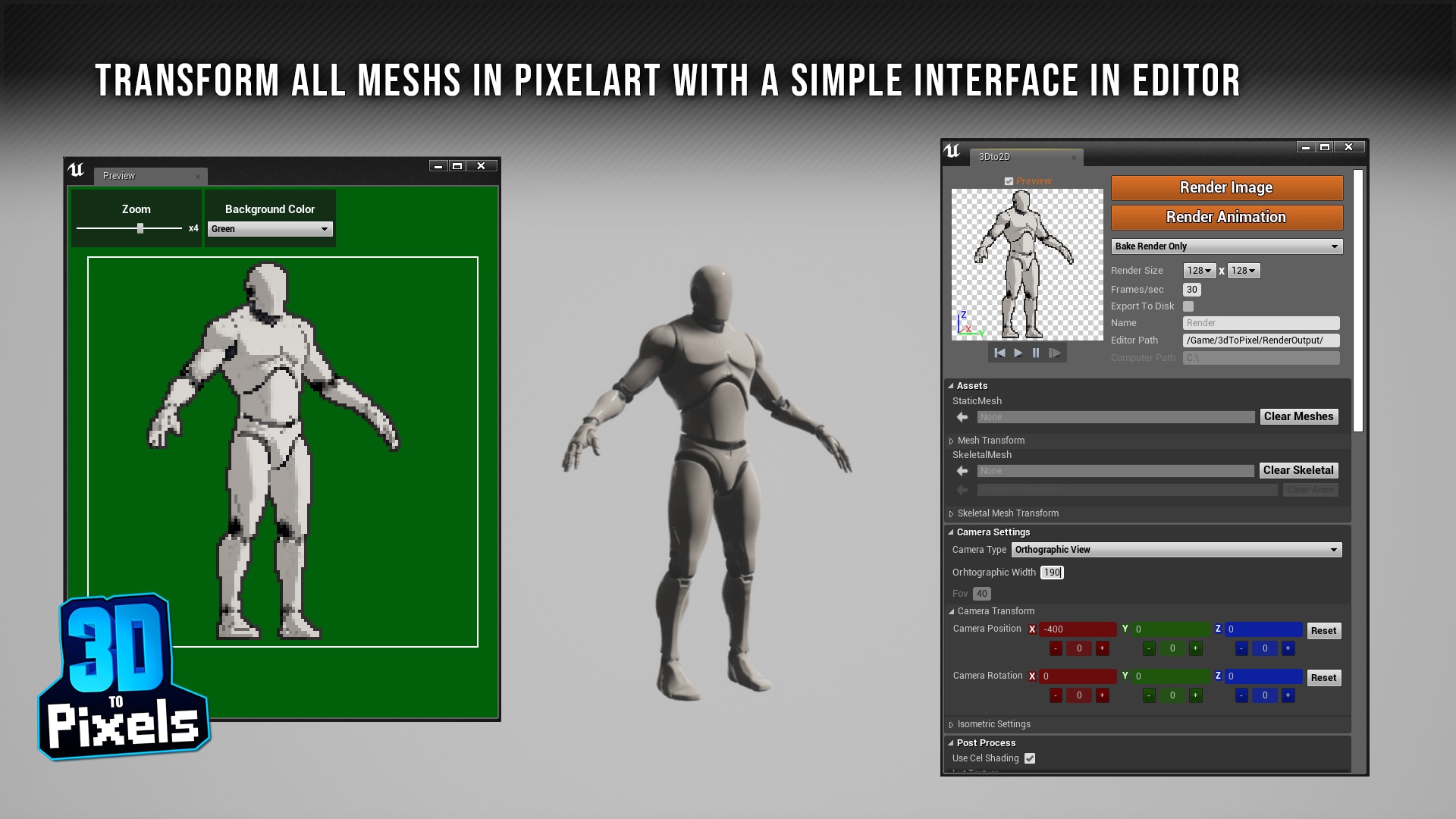Click the back arrow icon for StaticMesh
Image resolution: width=1456 pixels, height=819 pixels.
963,417
